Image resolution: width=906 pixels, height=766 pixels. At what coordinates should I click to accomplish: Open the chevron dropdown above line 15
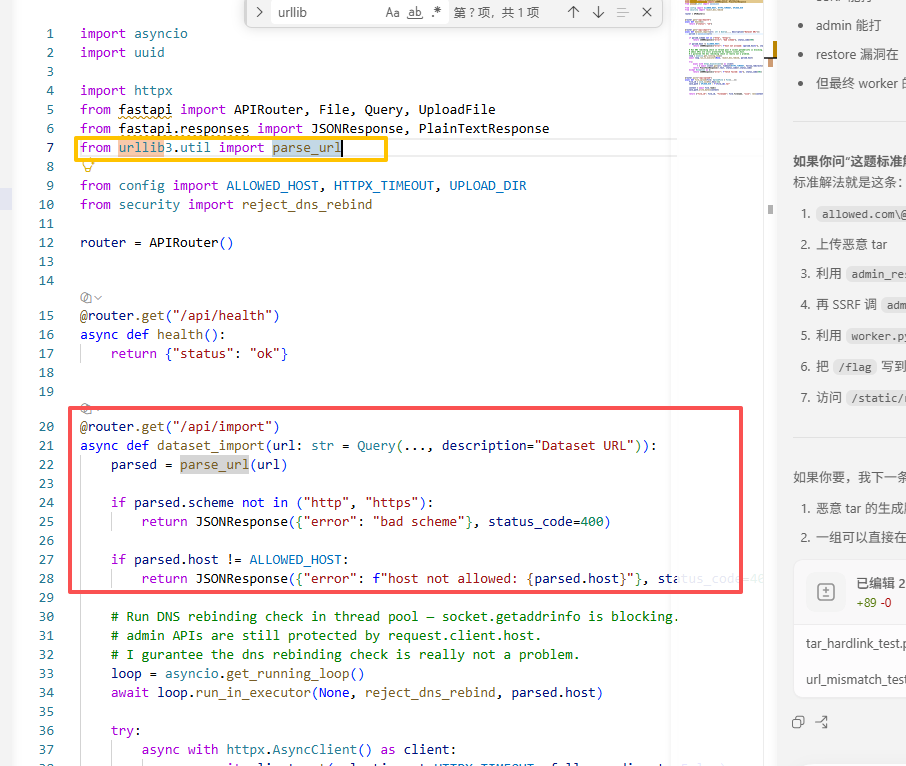click(x=98, y=298)
